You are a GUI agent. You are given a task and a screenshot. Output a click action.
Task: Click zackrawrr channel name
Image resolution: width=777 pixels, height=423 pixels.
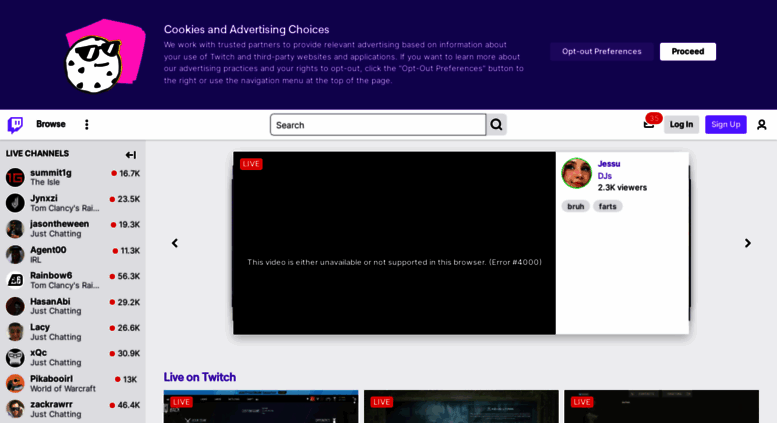[51, 405]
